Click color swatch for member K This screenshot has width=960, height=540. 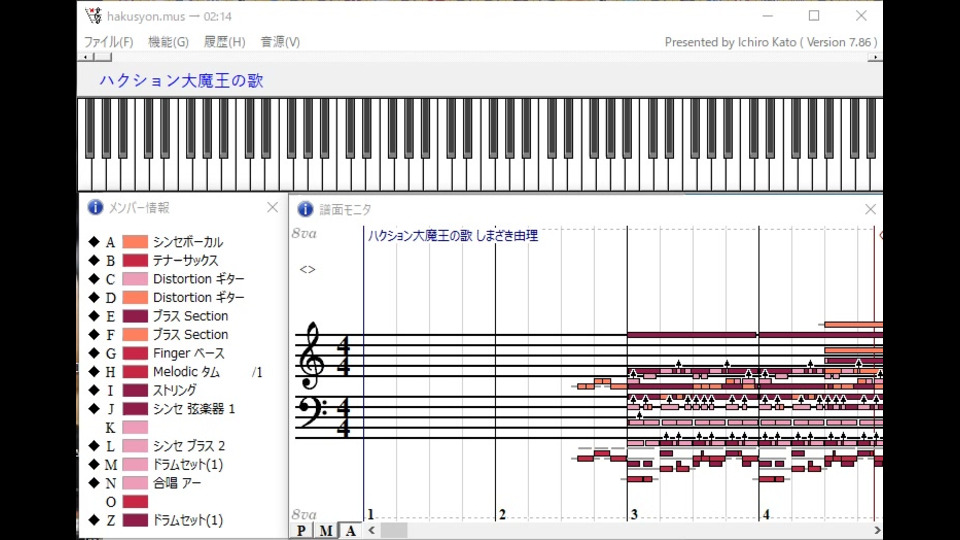click(135, 427)
